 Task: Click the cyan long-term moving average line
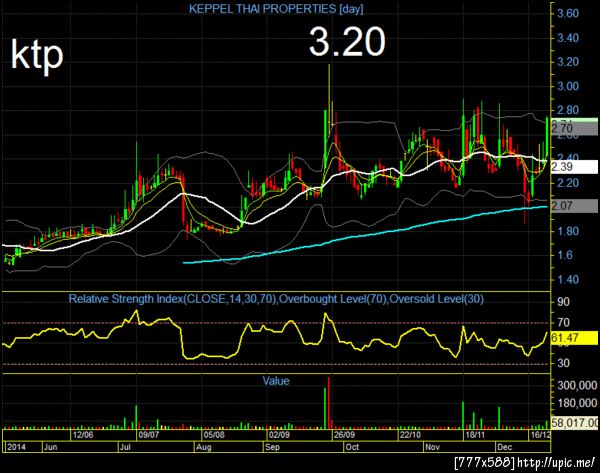365,235
